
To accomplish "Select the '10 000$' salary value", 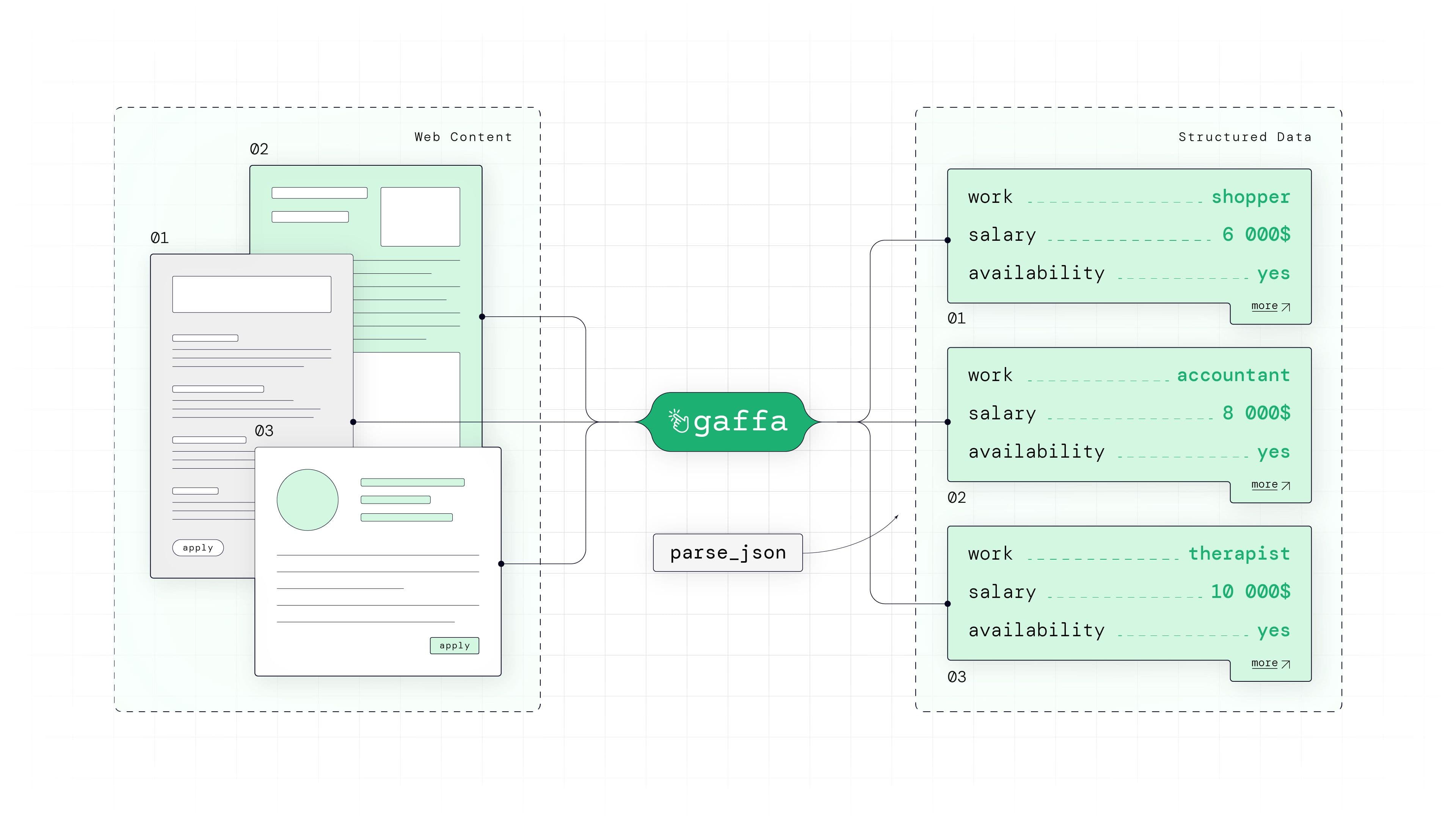I will click(x=1250, y=591).
